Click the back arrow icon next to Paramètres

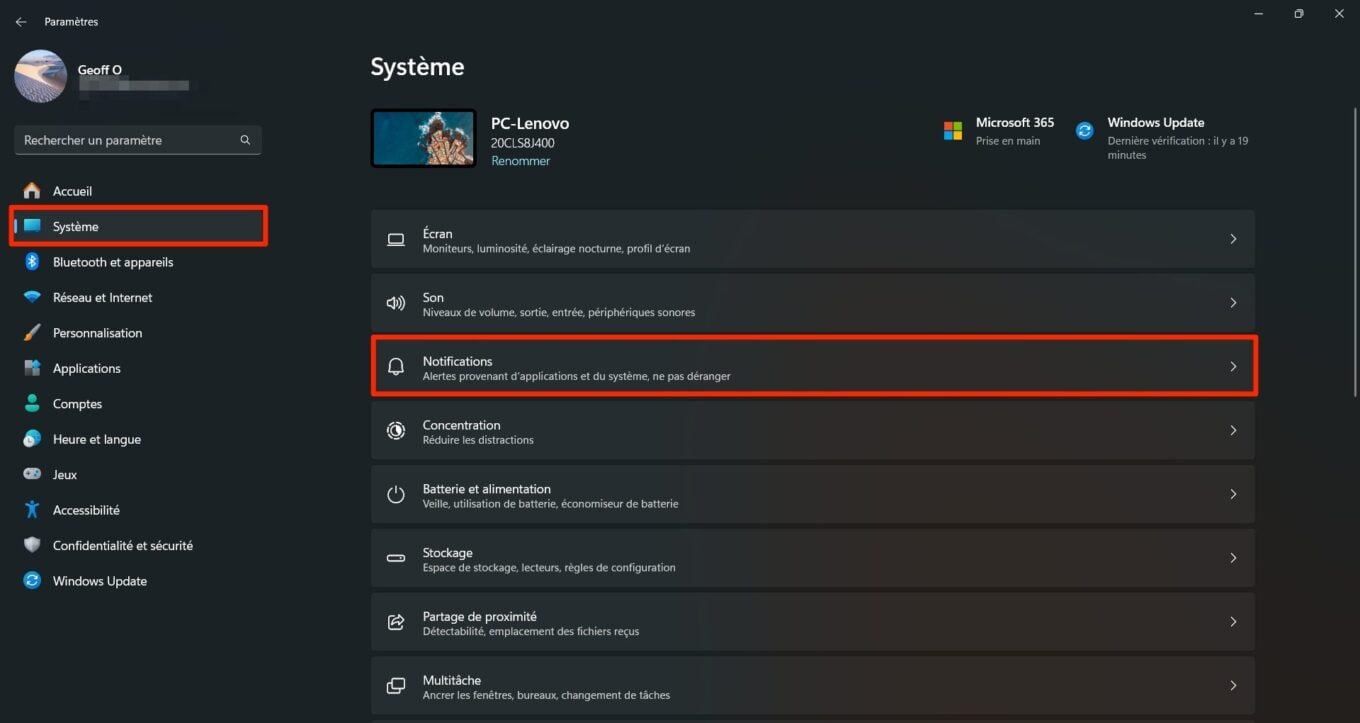coord(20,22)
